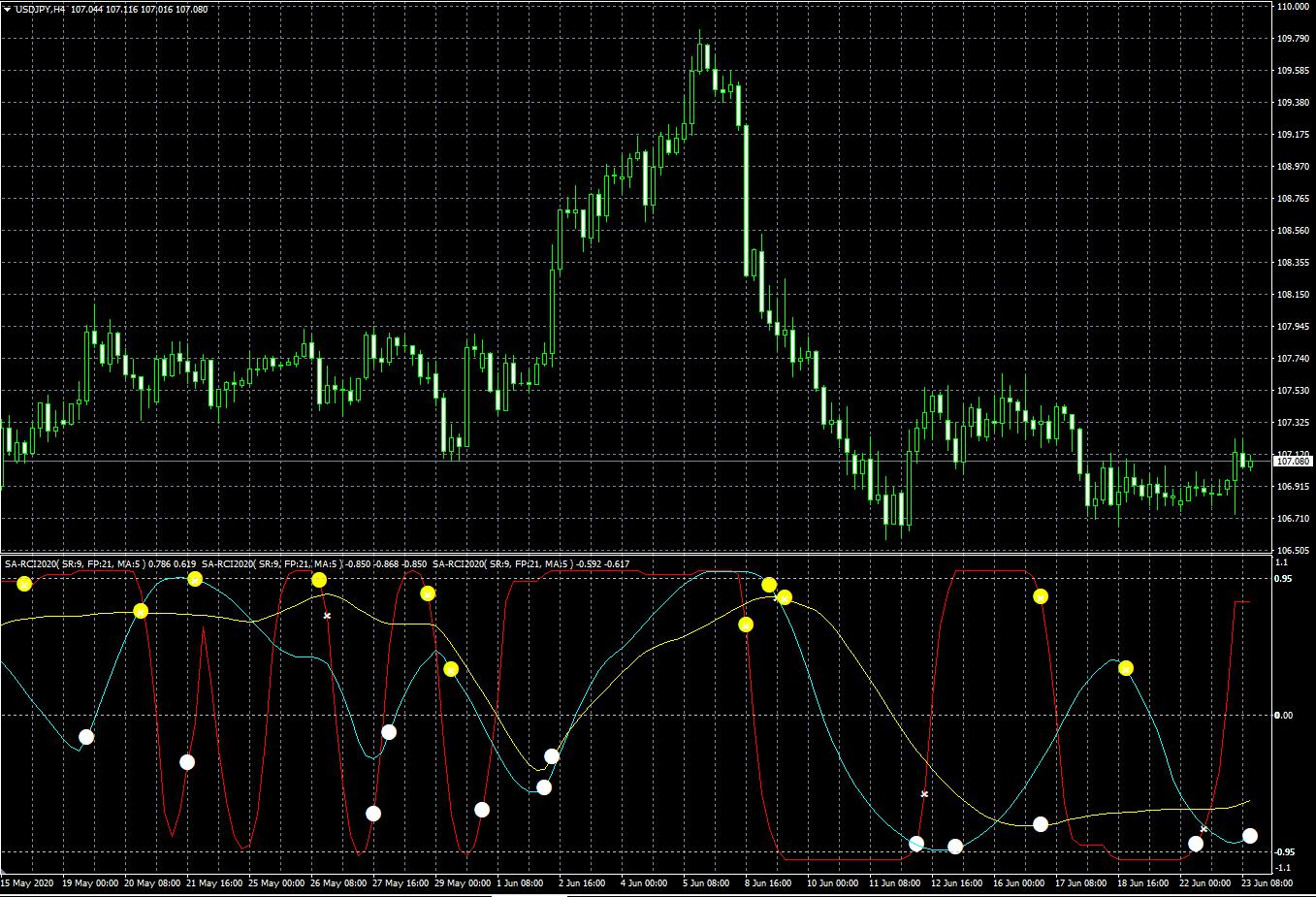Viewport: 1316px width, 897px height.
Task: Click the 27 May 16:00 time label
Action: [x=401, y=883]
